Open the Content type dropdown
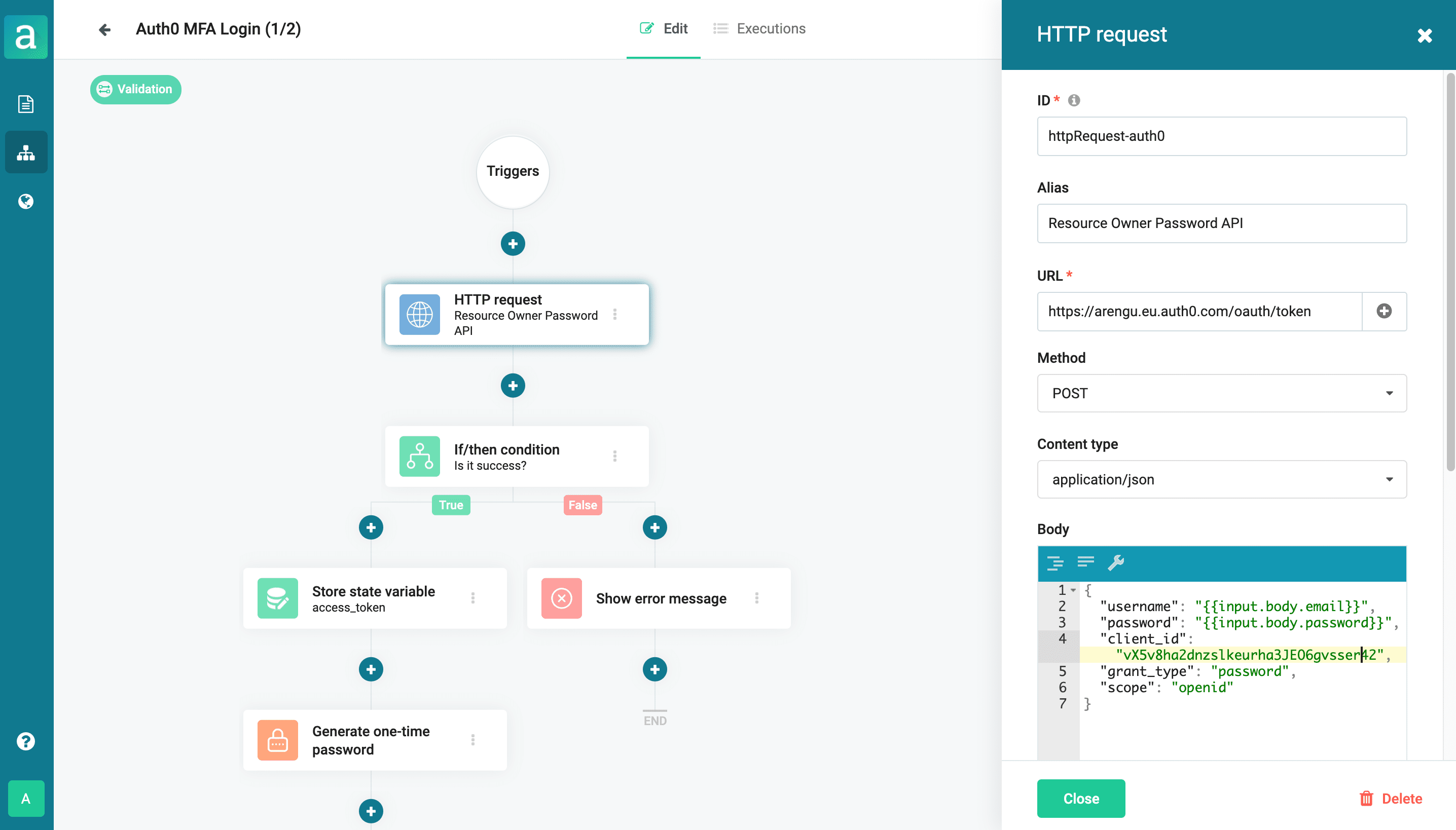1456x830 pixels. [x=1221, y=479]
